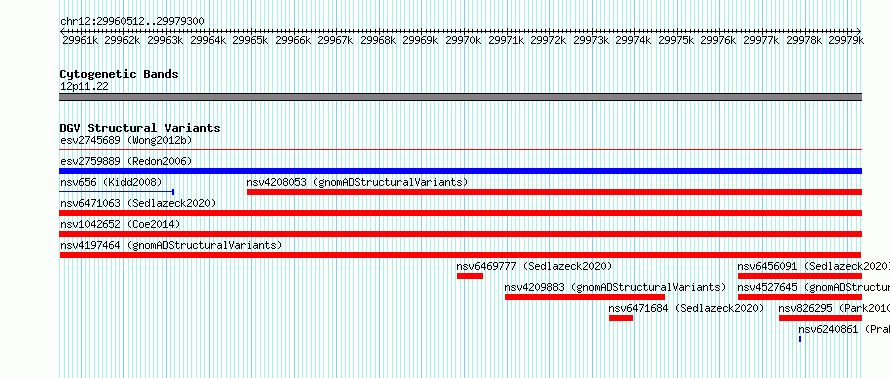
Task: Click the nsv826295 (Park2010) label
Action: point(834,308)
